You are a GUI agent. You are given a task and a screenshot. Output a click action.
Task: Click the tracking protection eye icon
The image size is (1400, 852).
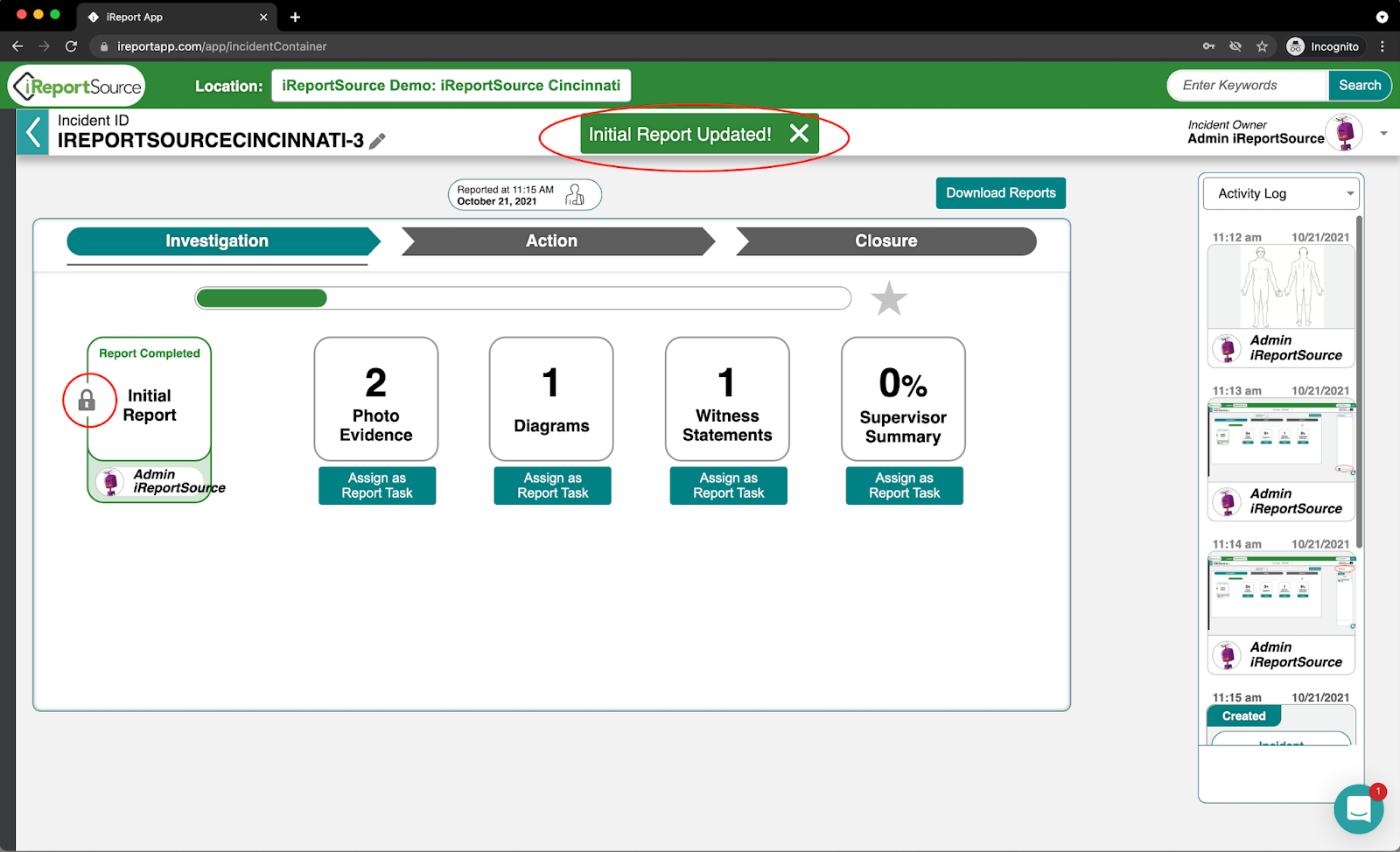pyautogui.click(x=1235, y=46)
